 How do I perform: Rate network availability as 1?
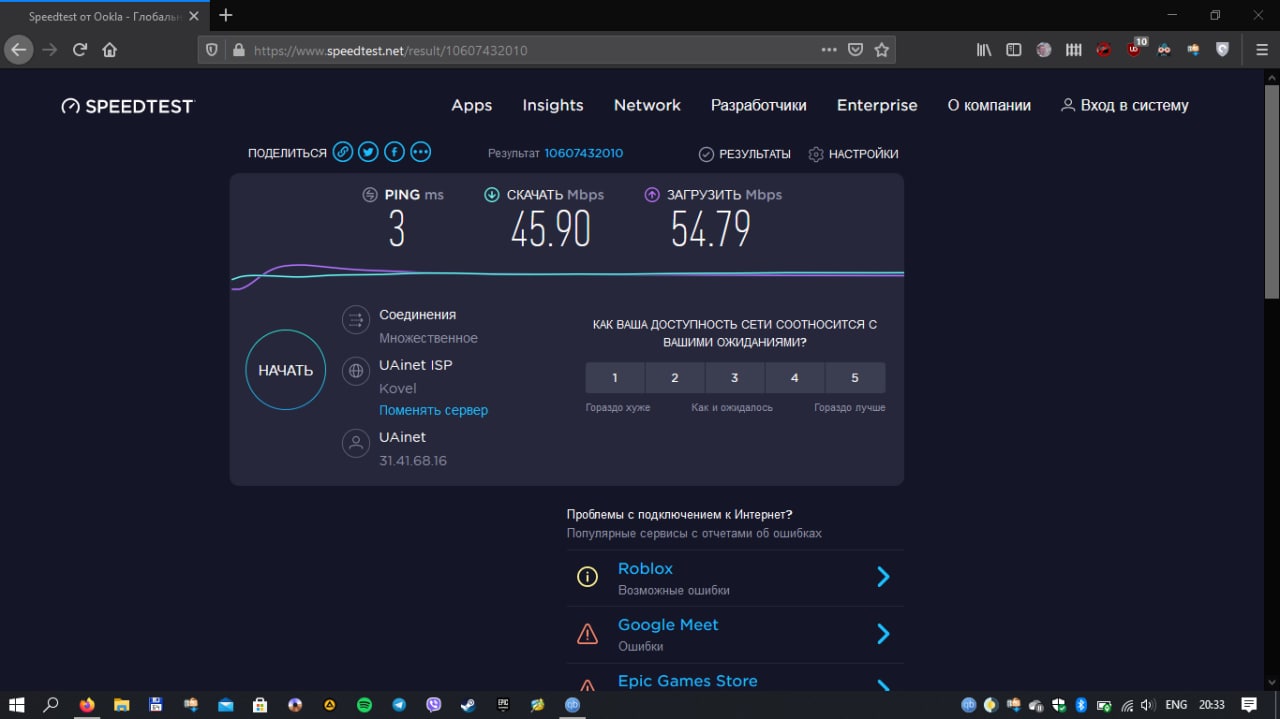click(615, 378)
